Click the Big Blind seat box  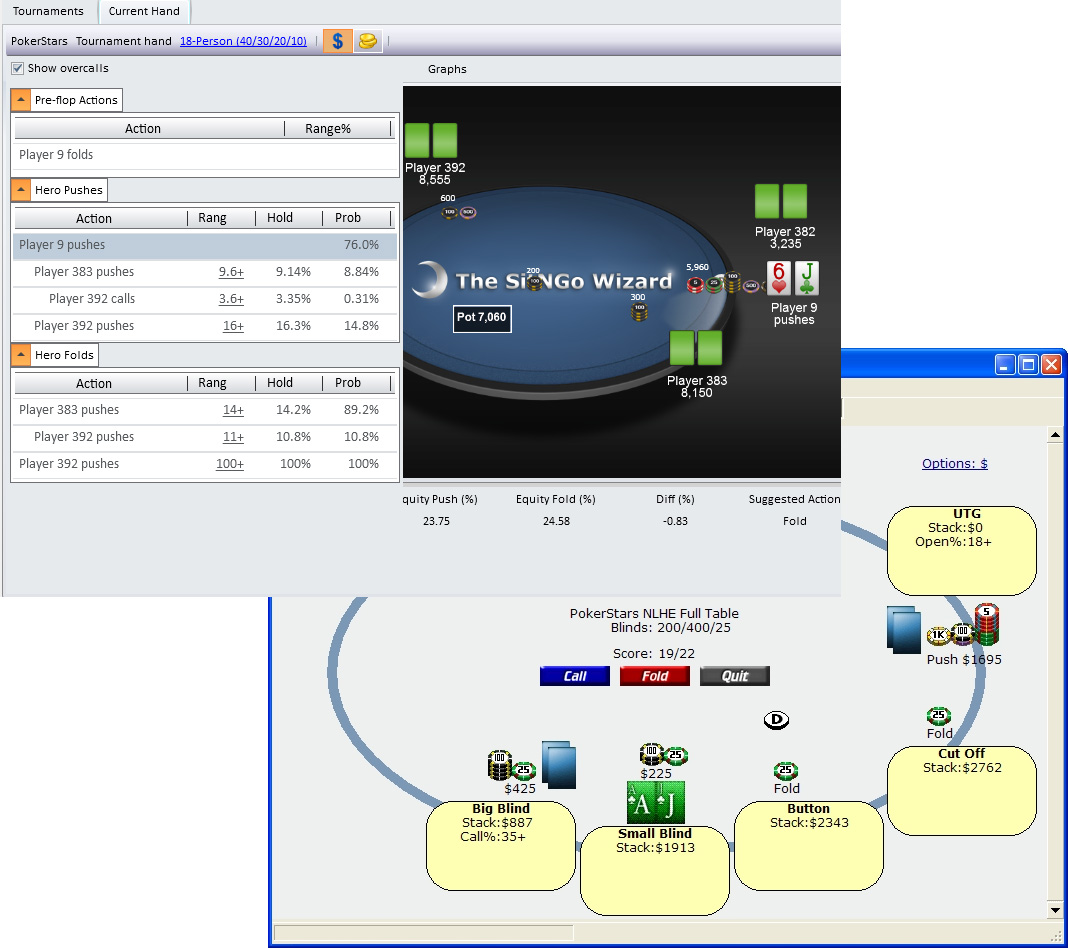click(501, 846)
